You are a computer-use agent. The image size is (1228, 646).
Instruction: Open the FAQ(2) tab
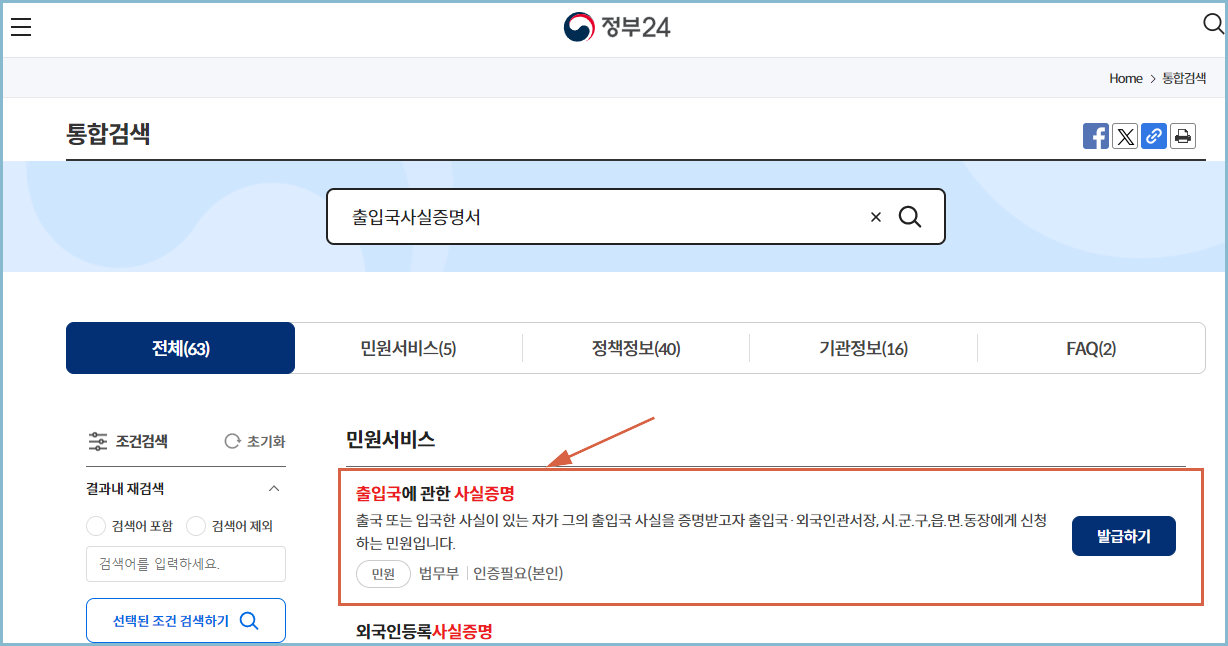(x=1091, y=347)
